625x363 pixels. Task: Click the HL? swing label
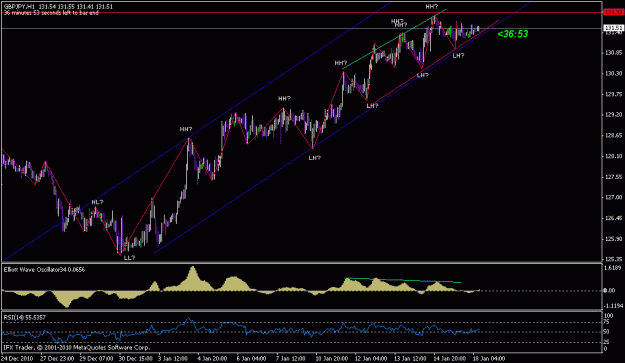[x=97, y=202]
